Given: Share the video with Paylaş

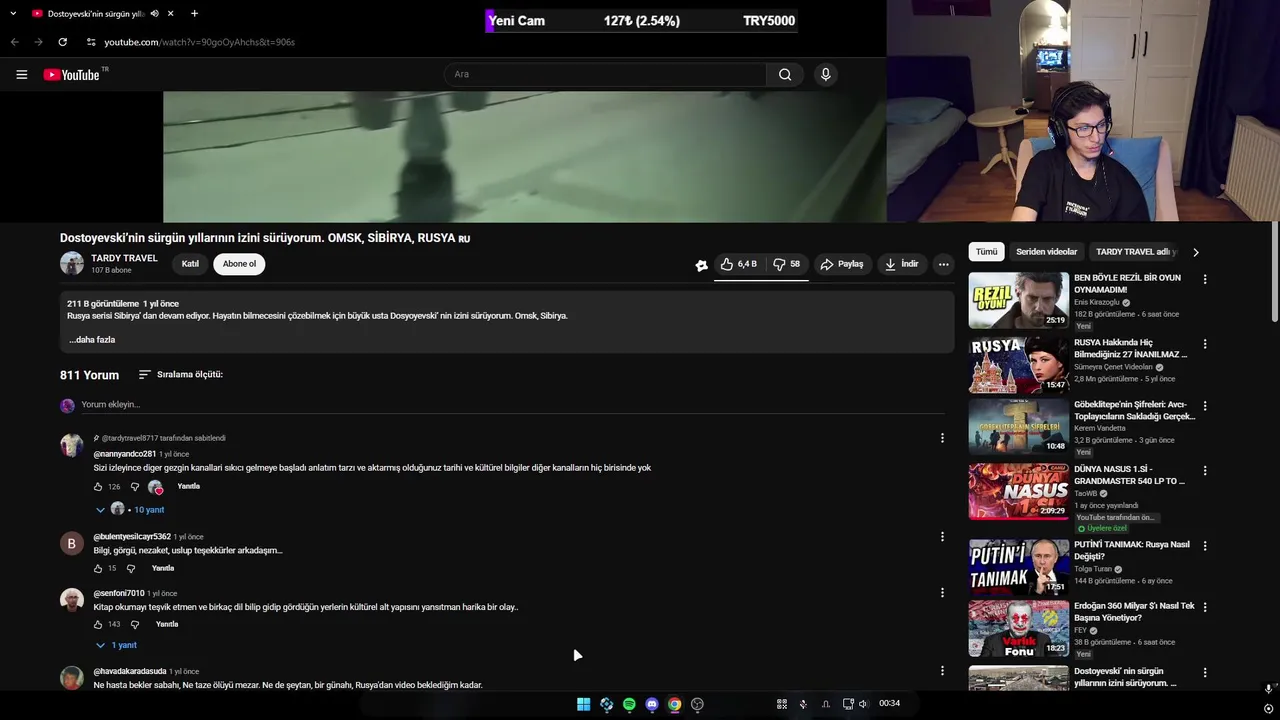Looking at the screenshot, I should pyautogui.click(x=841, y=264).
